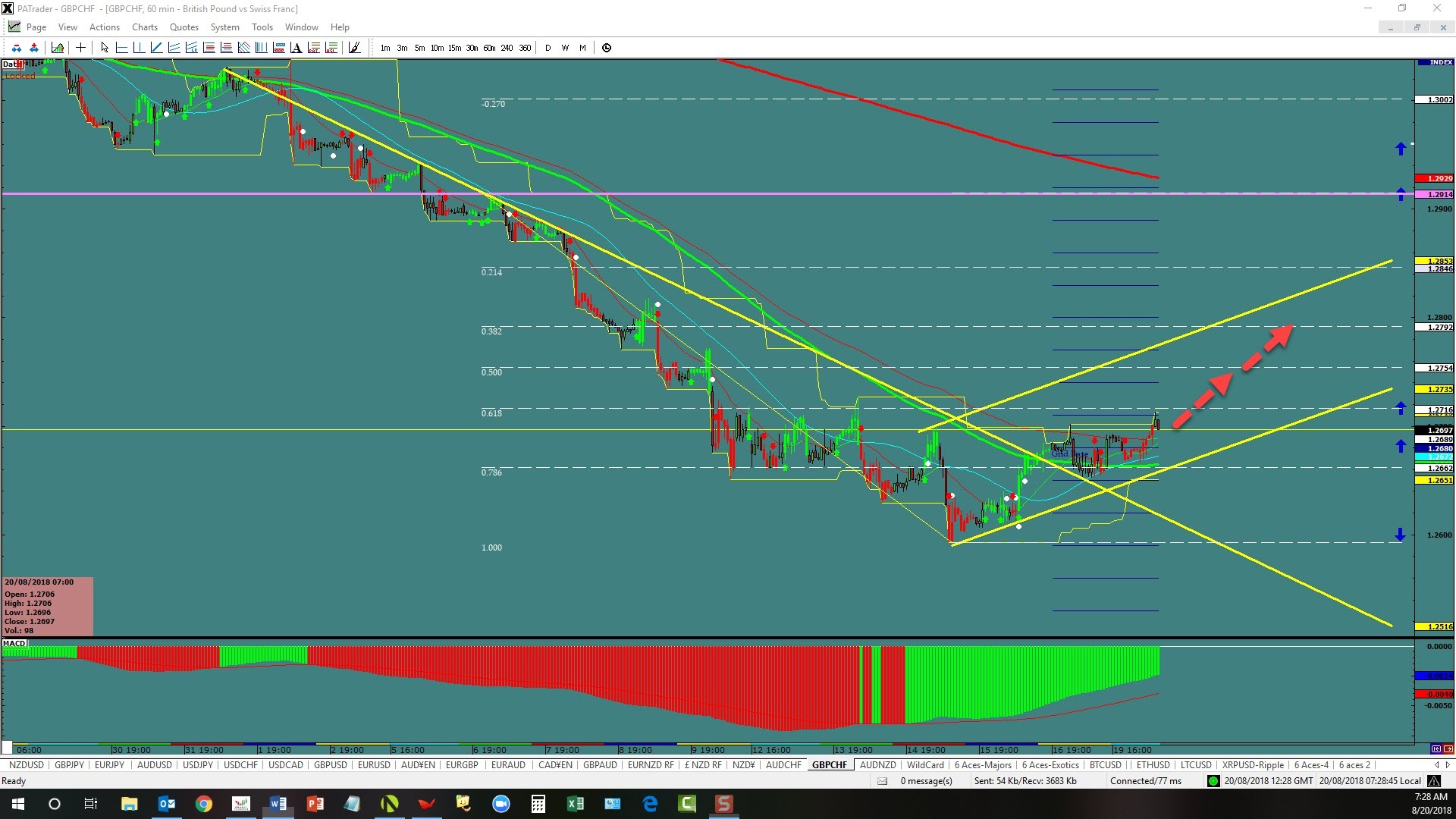Click the crosshair cursor tool
The width and height of the screenshot is (1456, 819).
80,48
